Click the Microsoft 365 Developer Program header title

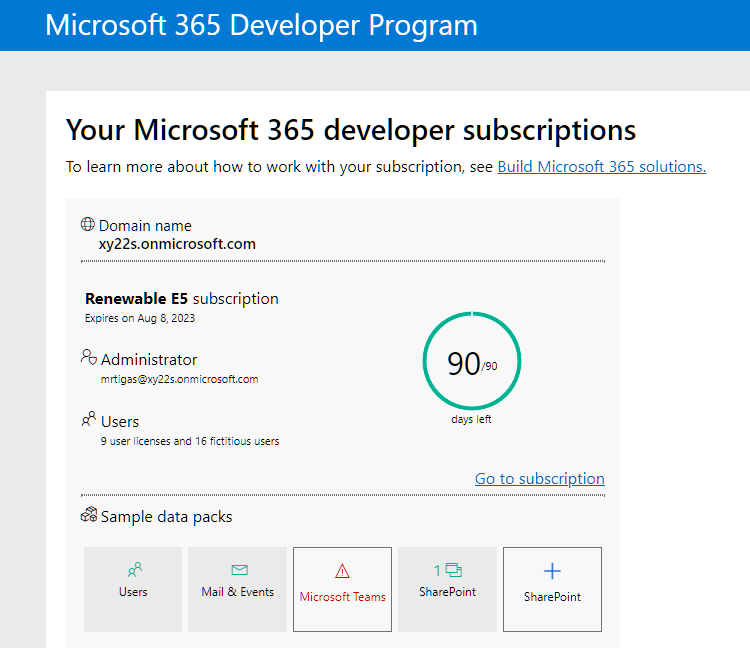(261, 25)
